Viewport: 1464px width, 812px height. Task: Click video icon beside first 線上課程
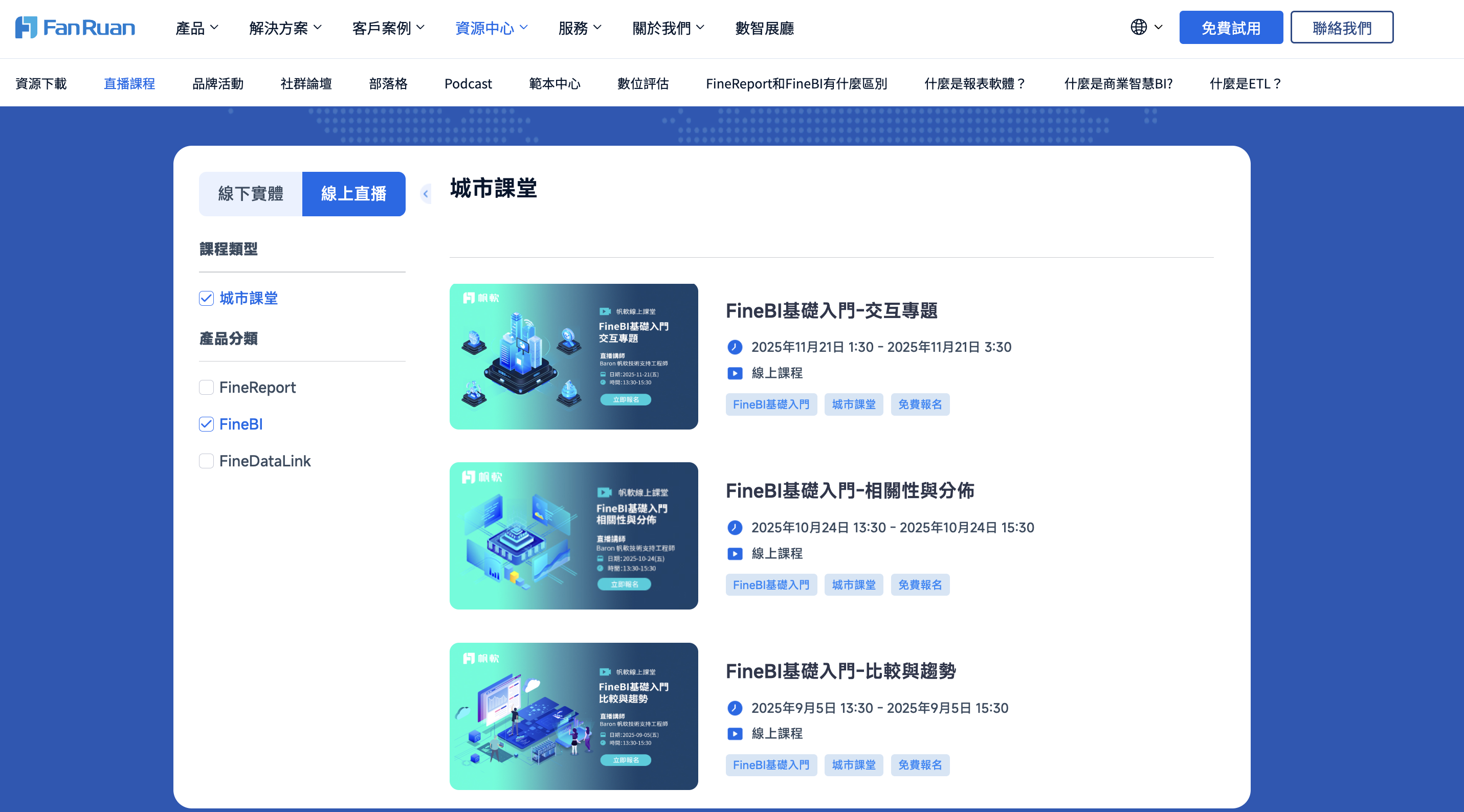[x=735, y=373]
